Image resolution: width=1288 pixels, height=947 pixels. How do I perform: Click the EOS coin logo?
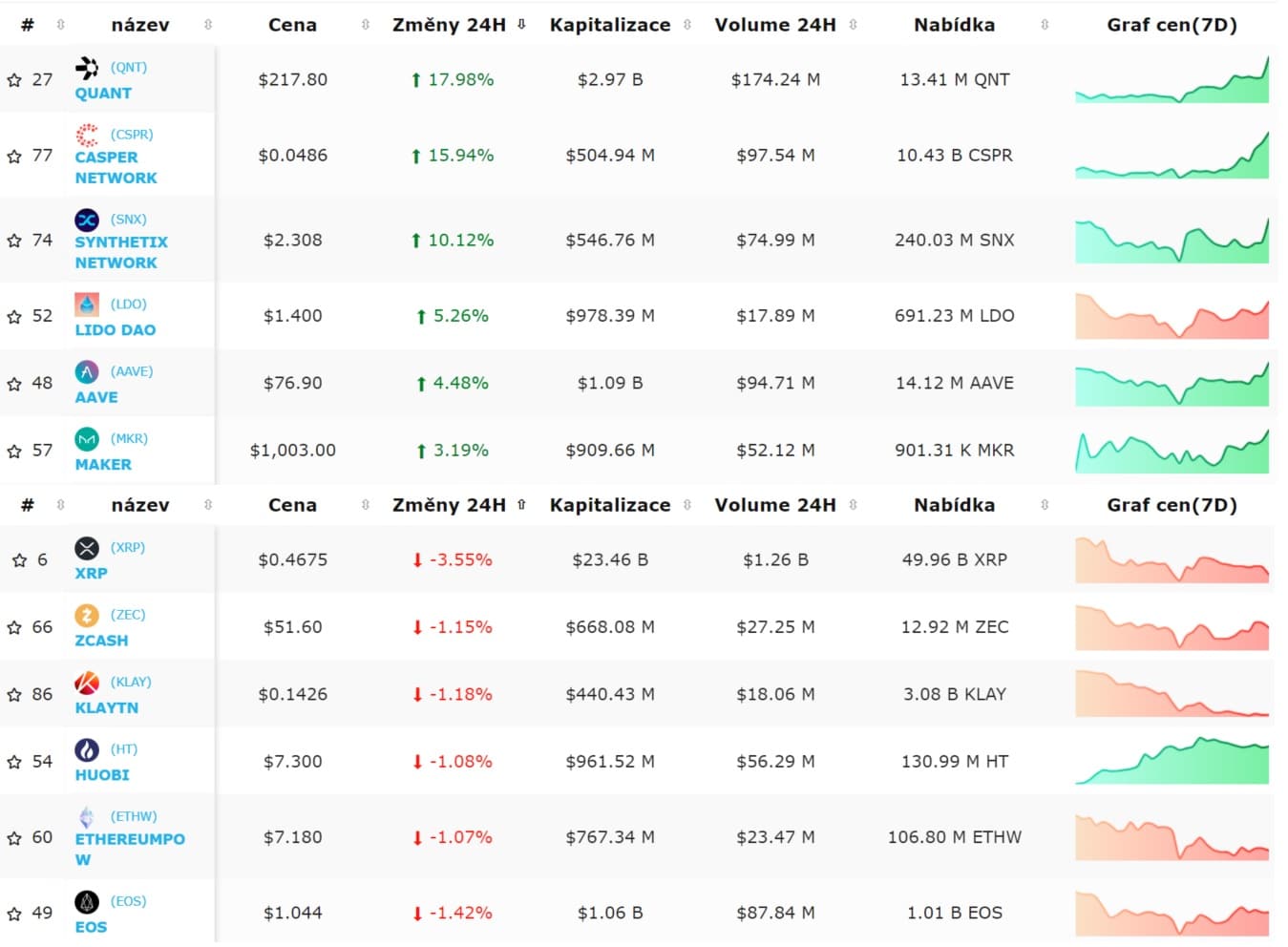pyautogui.click(x=87, y=902)
